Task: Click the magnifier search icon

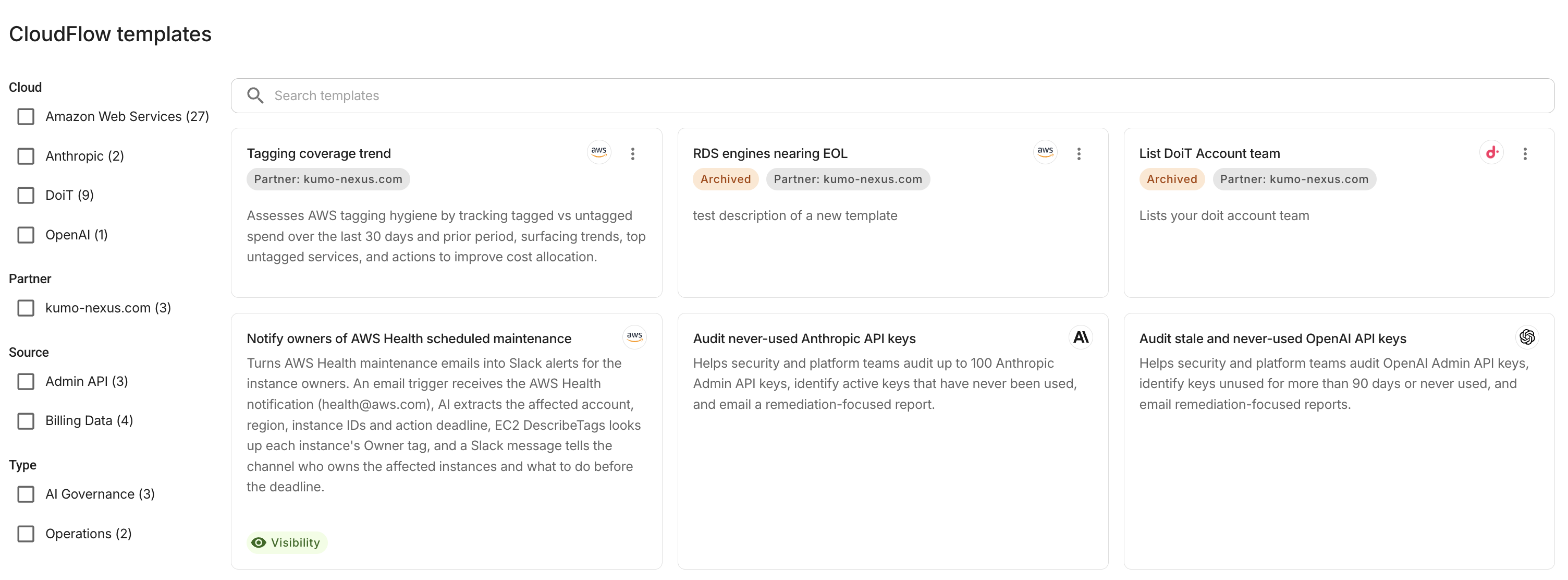Action: click(x=255, y=95)
